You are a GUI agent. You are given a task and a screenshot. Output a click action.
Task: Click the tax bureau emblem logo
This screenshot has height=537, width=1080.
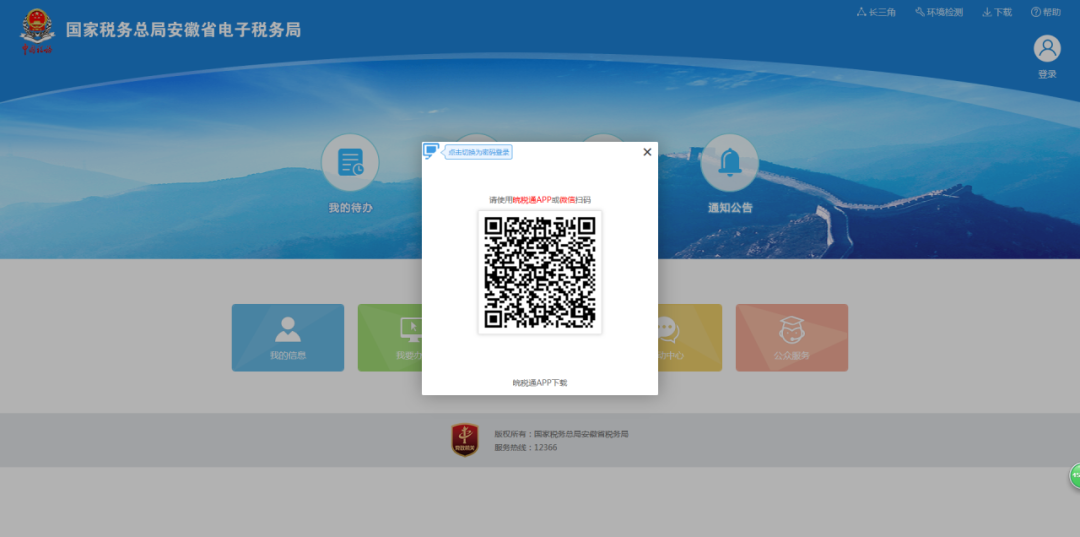pyautogui.click(x=37, y=30)
